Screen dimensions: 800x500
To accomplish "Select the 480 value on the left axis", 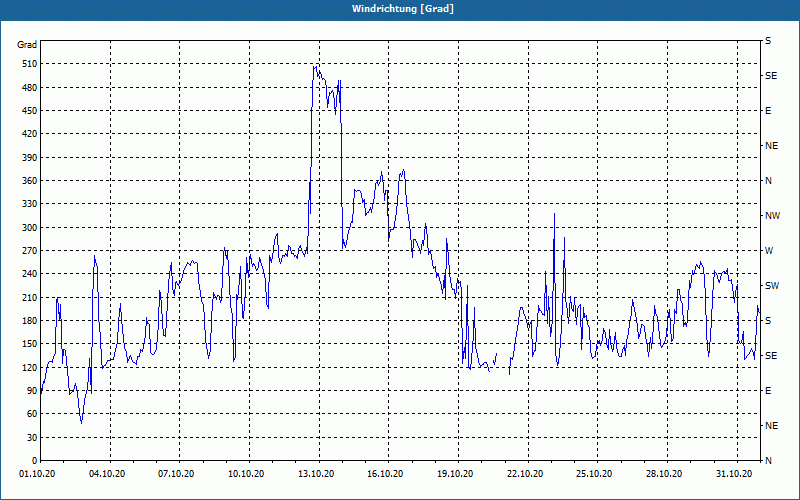I will point(30,88).
